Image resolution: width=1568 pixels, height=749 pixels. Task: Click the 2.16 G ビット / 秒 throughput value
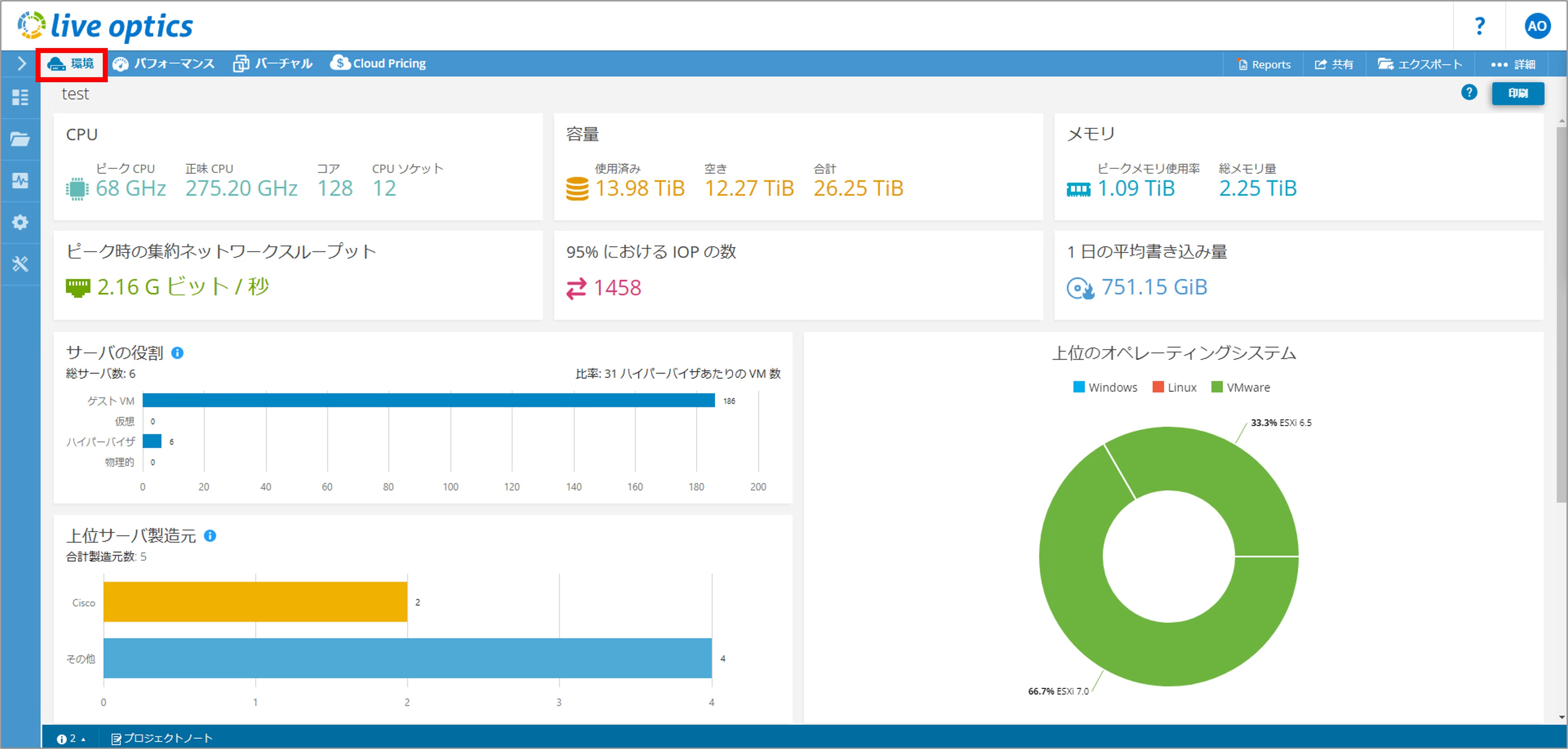[x=183, y=288]
